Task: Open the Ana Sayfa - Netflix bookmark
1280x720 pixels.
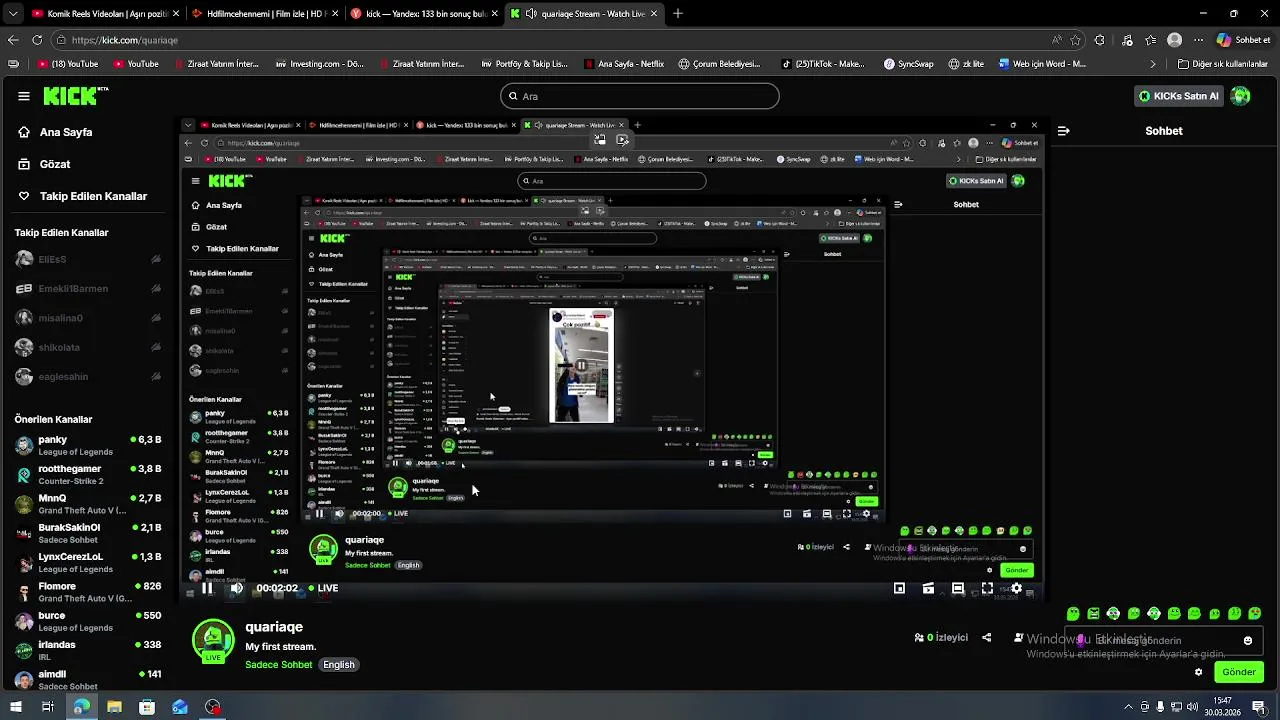Action: [x=623, y=64]
